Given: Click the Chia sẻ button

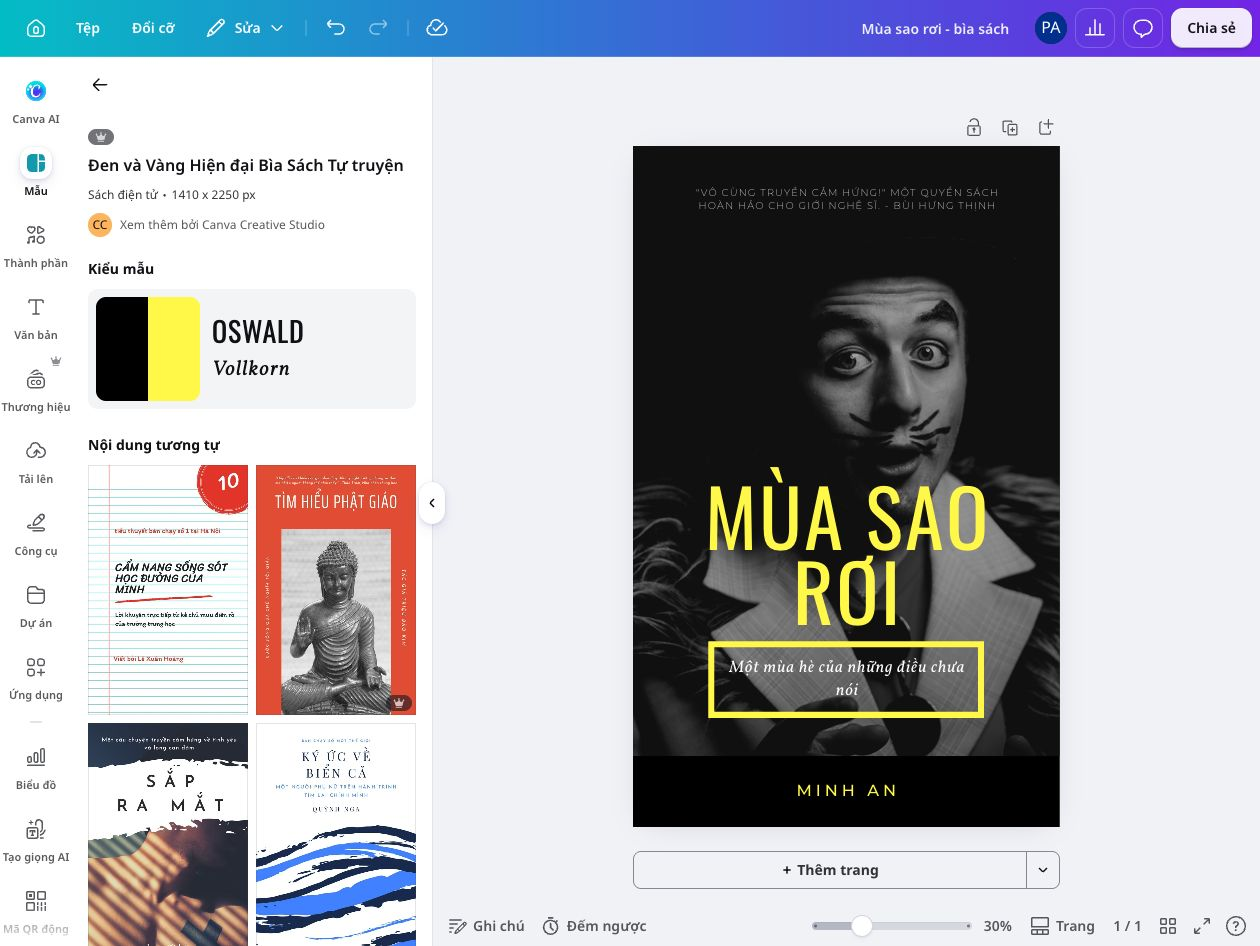Looking at the screenshot, I should 1211,28.
